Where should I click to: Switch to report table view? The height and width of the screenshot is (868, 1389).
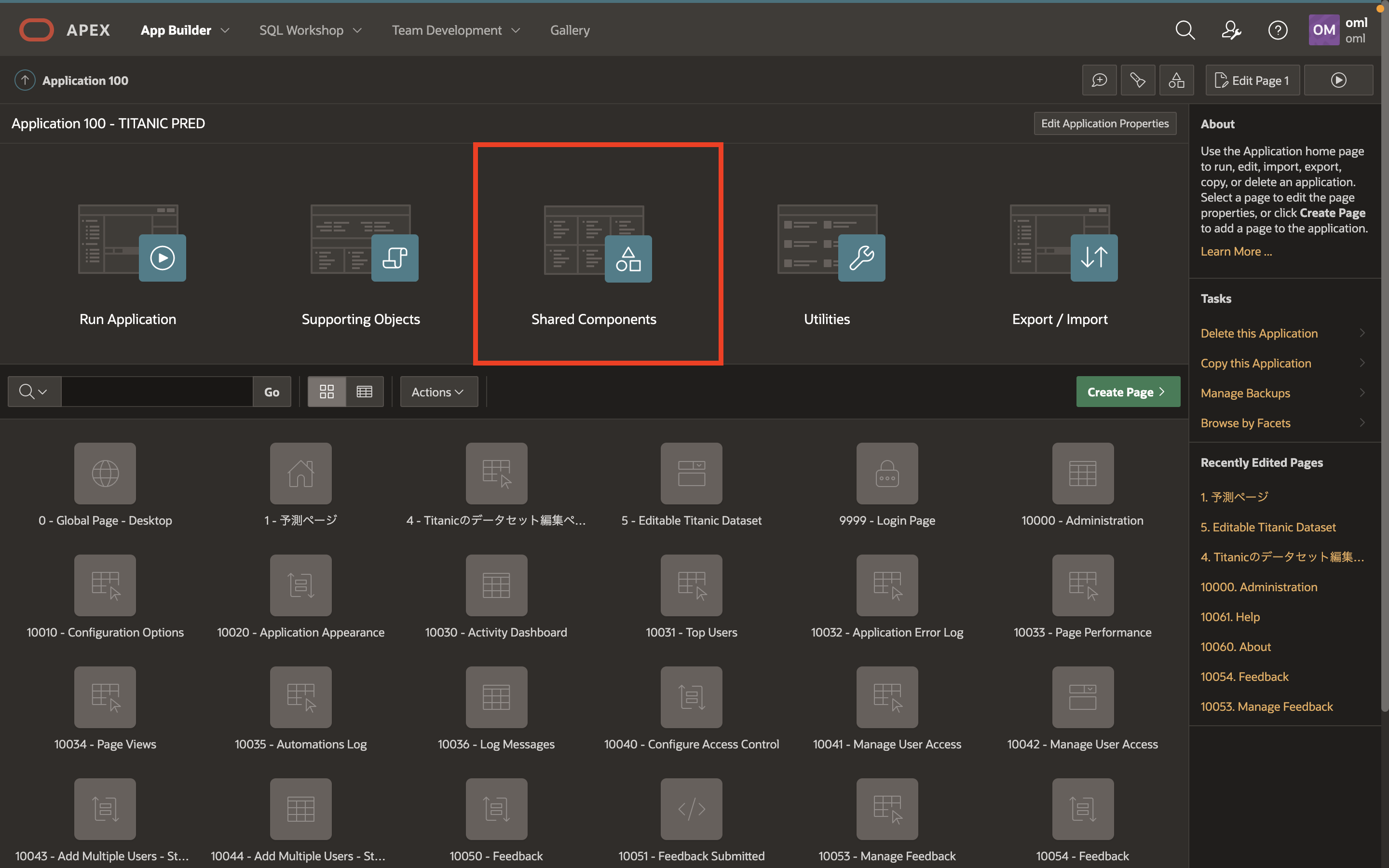click(x=365, y=392)
